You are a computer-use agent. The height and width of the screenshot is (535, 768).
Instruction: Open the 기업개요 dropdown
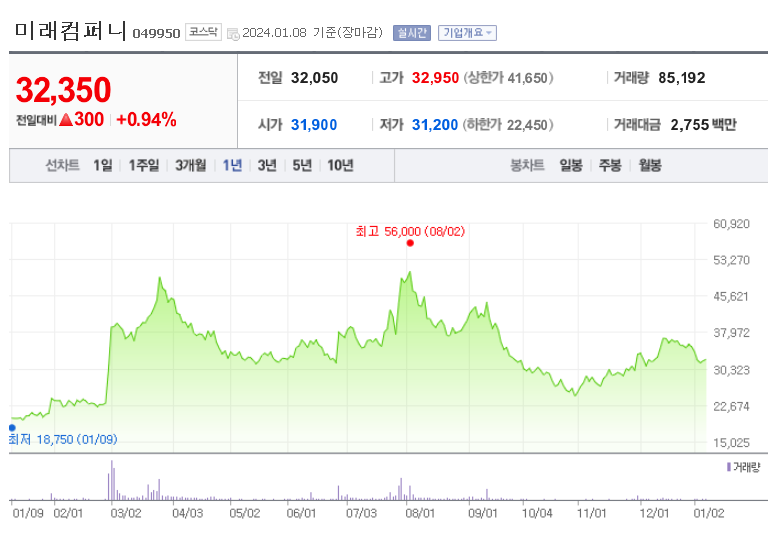467,33
